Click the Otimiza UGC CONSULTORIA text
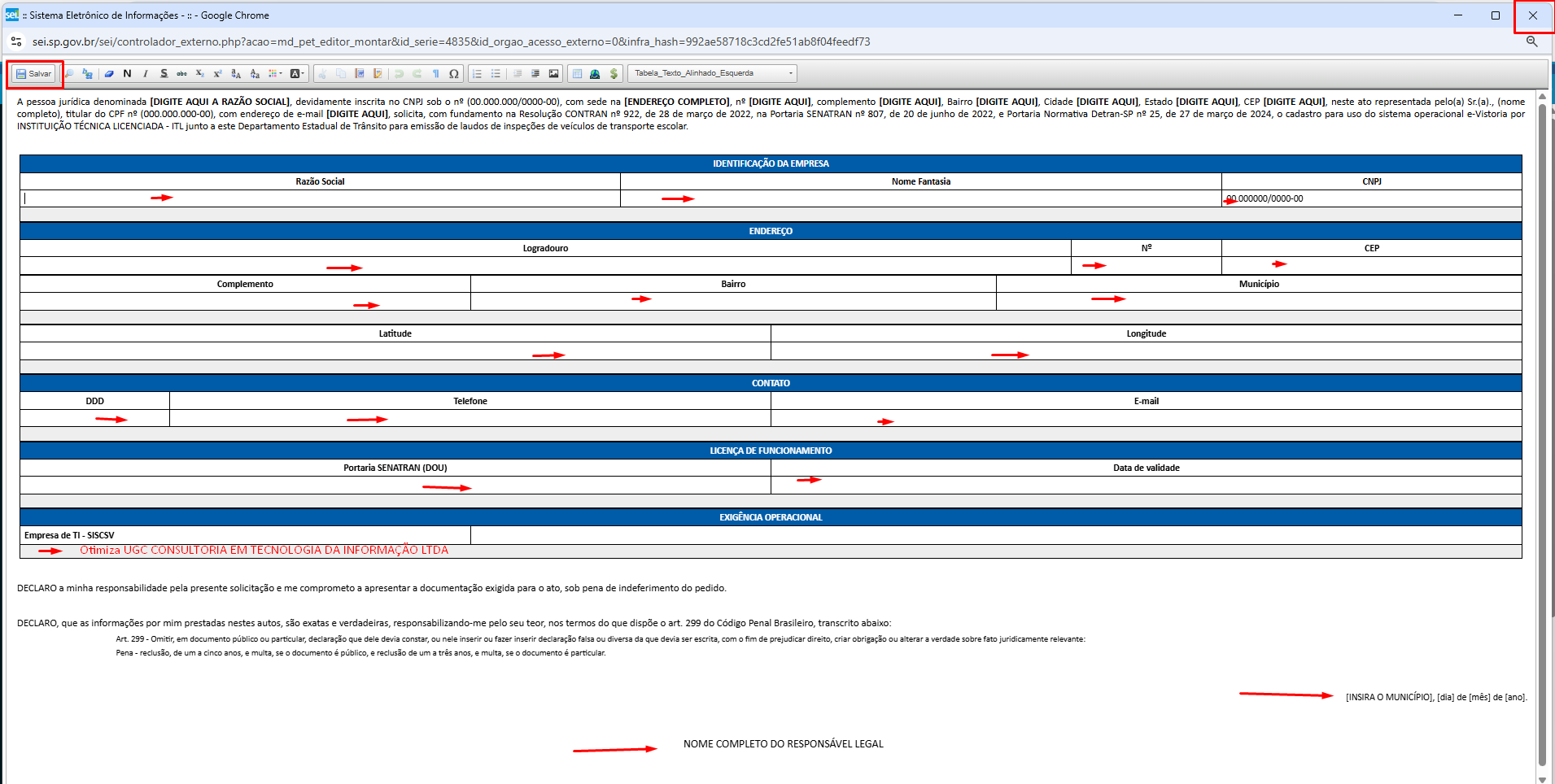Screen dimensions: 1555x784 tap(264, 551)
